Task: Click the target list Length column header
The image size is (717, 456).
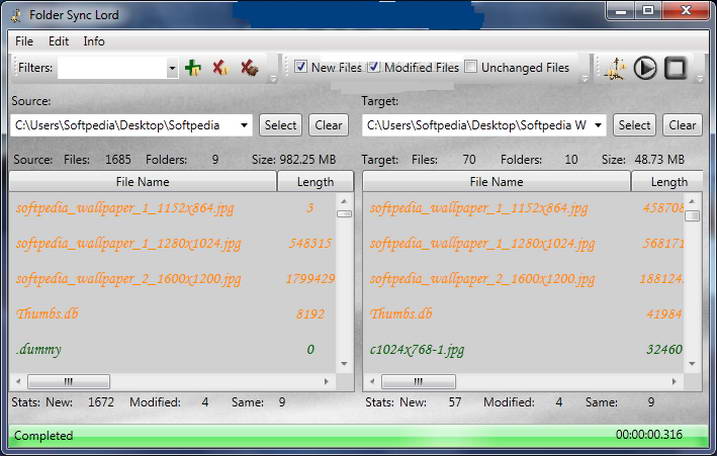Action: [668, 182]
